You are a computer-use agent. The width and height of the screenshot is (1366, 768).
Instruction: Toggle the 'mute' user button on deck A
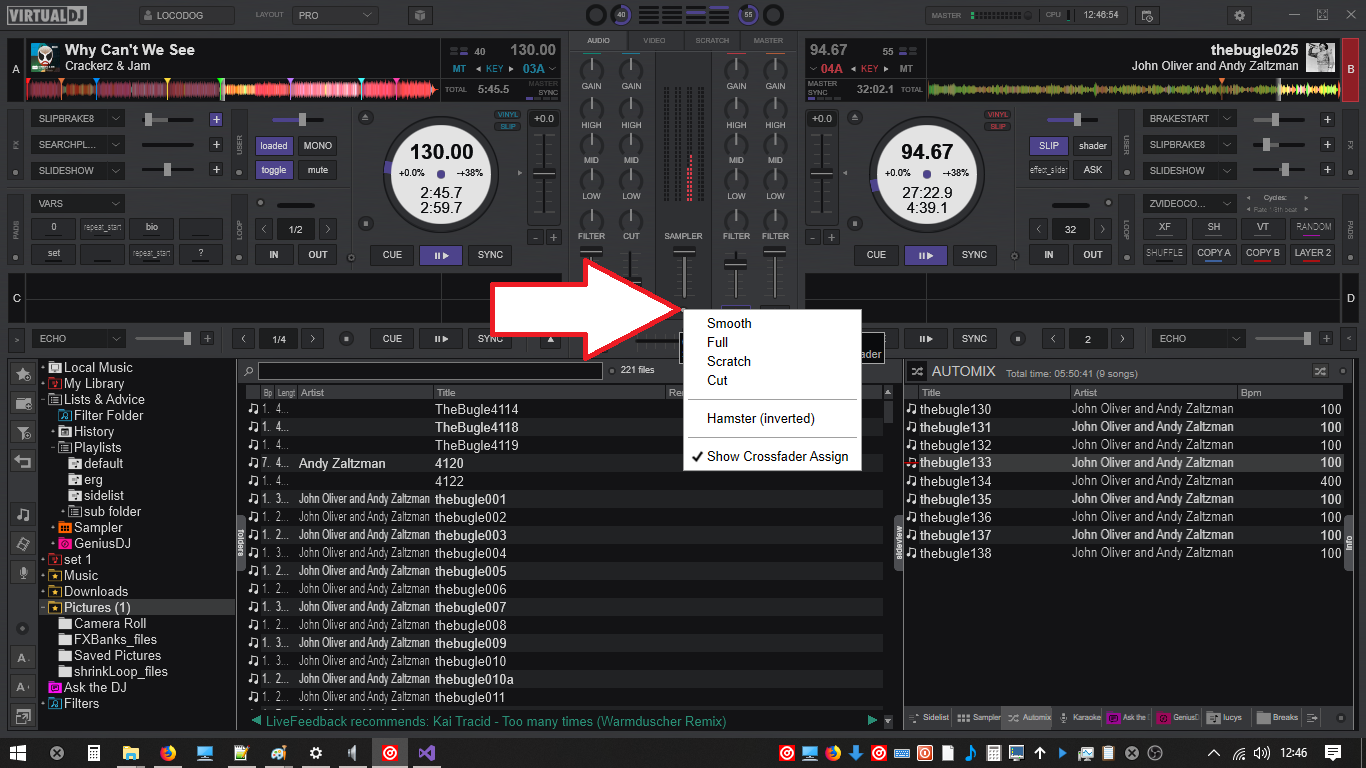click(318, 170)
